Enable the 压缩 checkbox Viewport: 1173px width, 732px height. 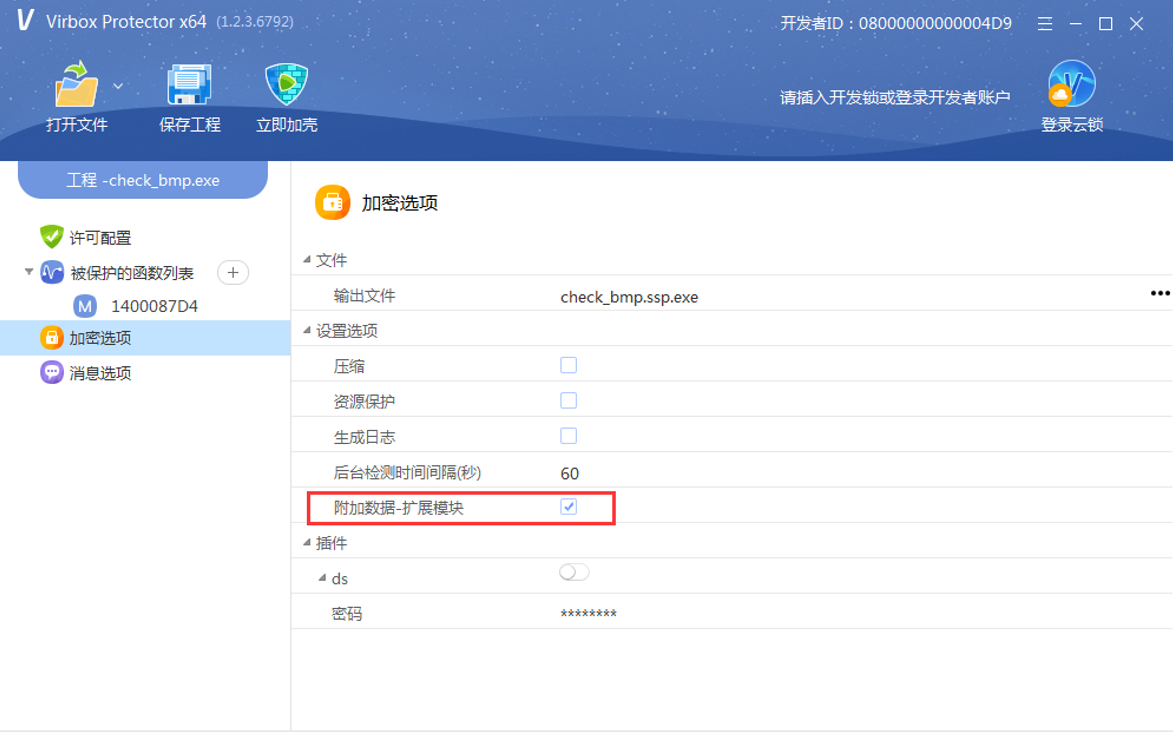click(x=569, y=365)
